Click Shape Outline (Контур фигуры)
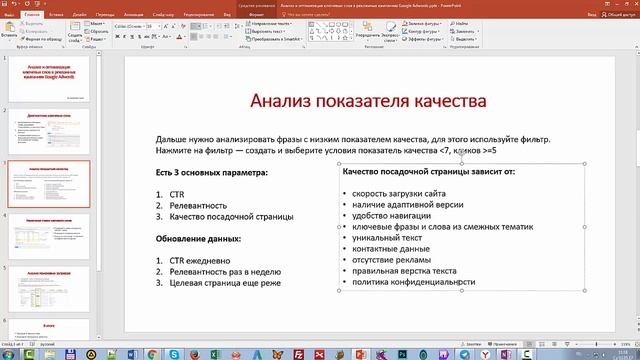The width and height of the screenshot is (640, 360). click(x=421, y=31)
